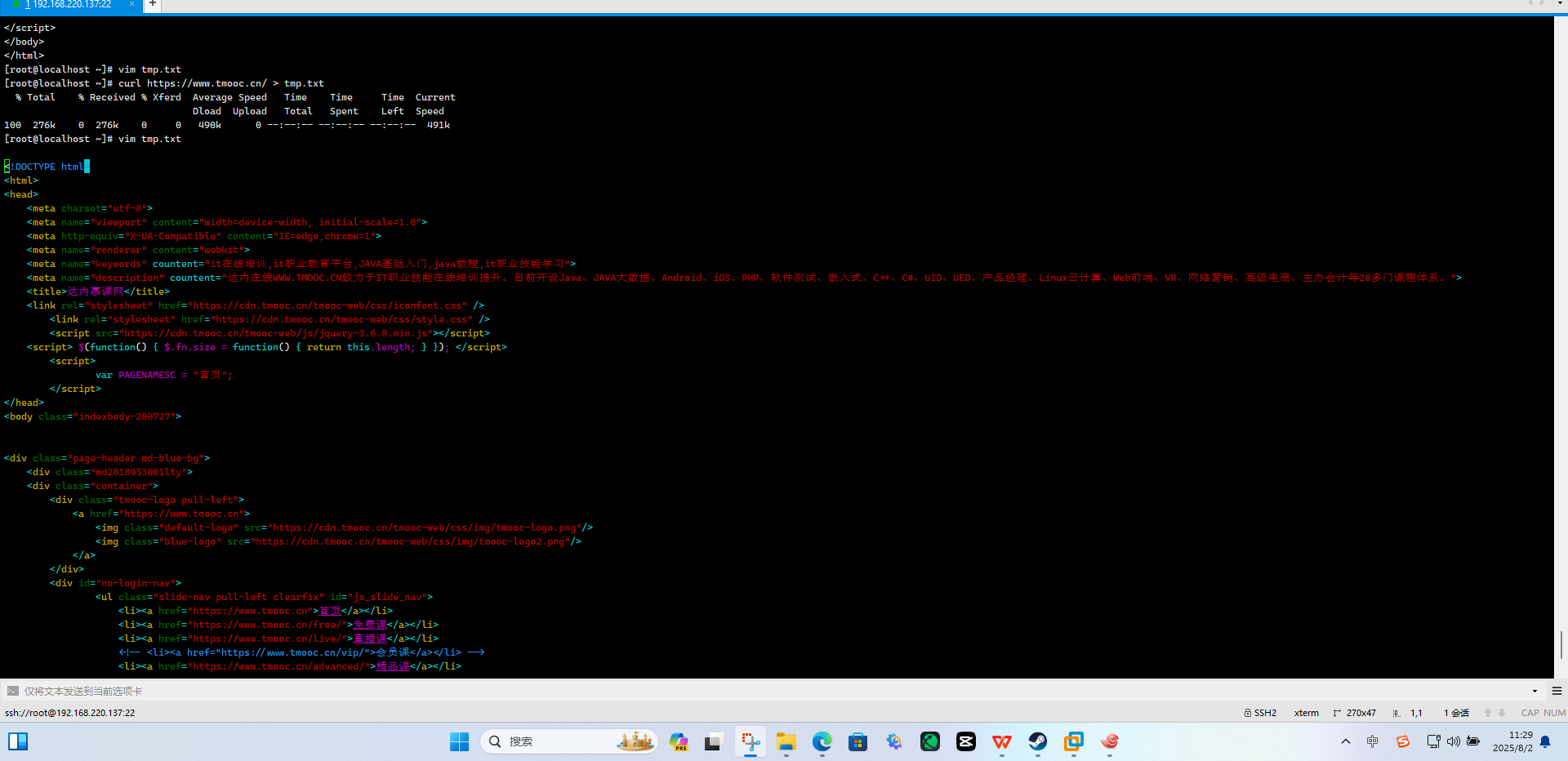
Task: Click the 'curl https://www.tmooc.cn/ > tmp.txt' command
Action: tap(221, 83)
